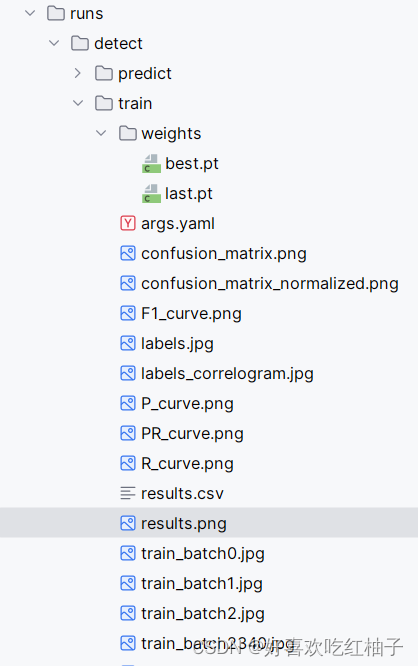Expand the predict folder chevron

(x=77, y=73)
